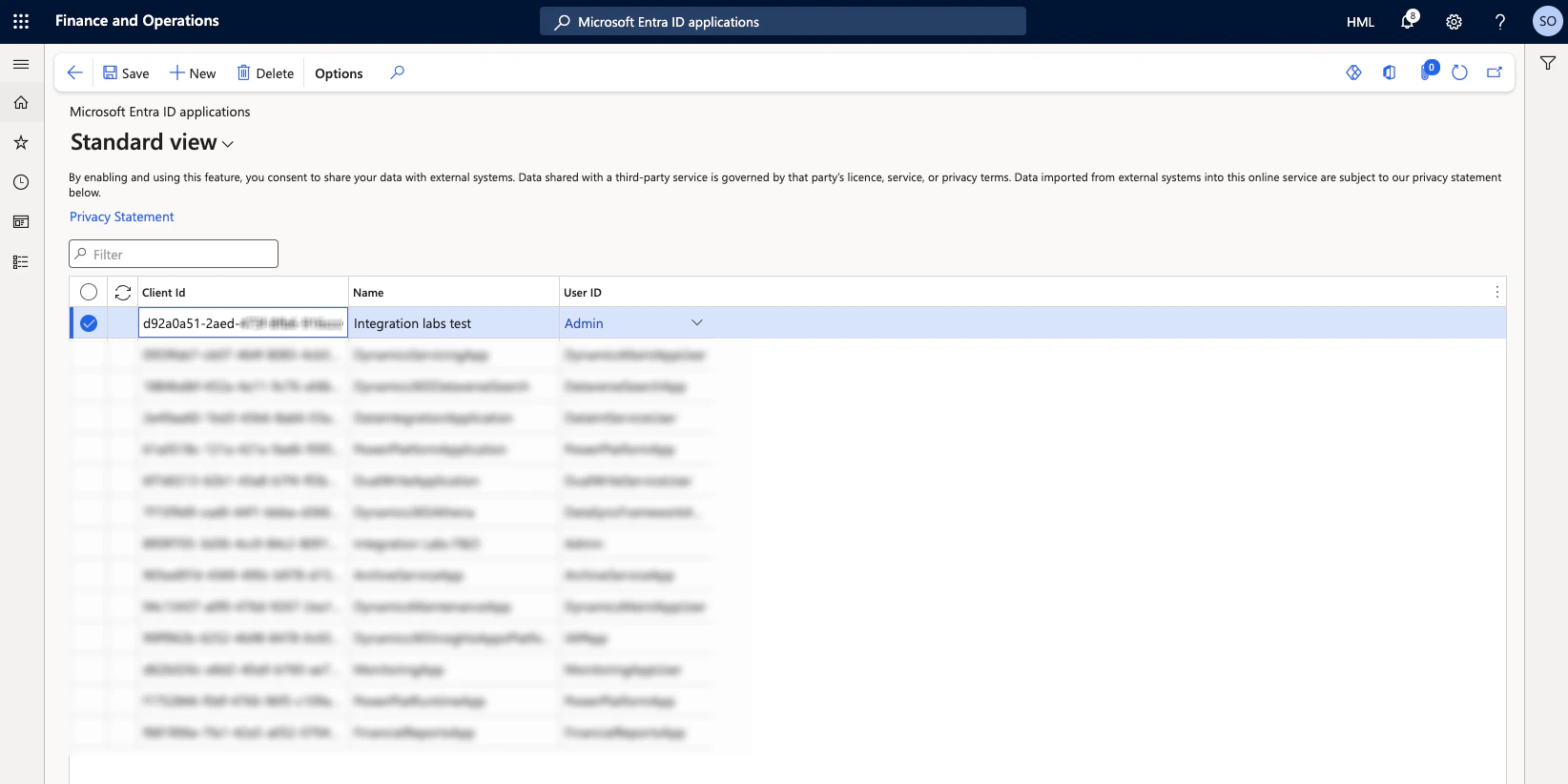The height and width of the screenshot is (784, 1568).
Task: Focus the Microsoft Entra ID applications search box
Action: tap(783, 21)
